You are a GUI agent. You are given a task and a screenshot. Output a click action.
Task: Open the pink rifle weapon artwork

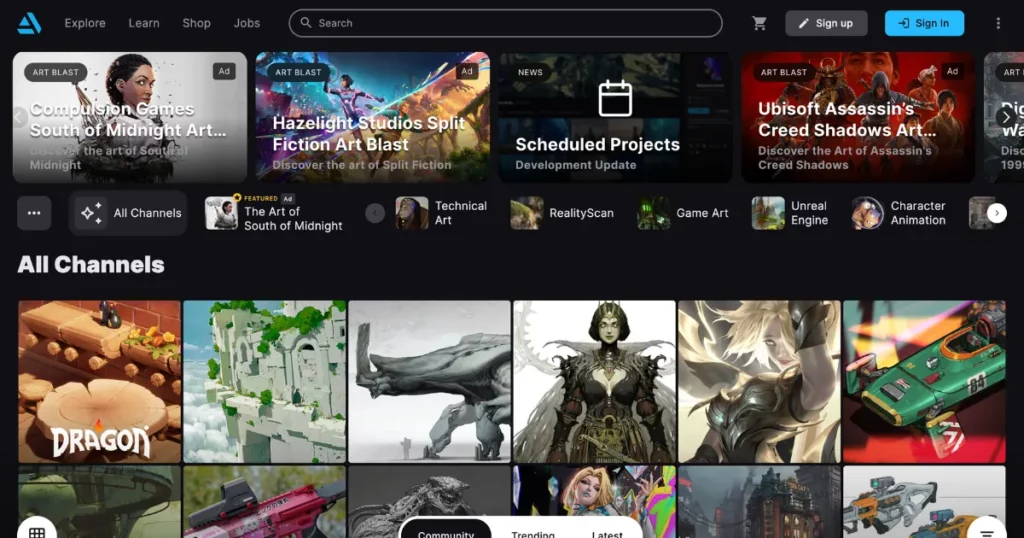[x=264, y=501]
